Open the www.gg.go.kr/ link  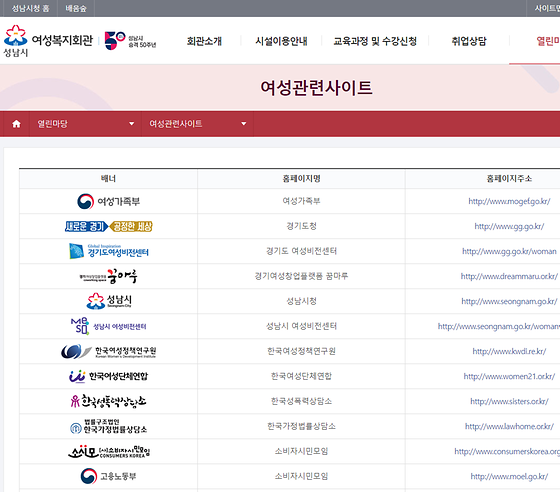click(509, 226)
